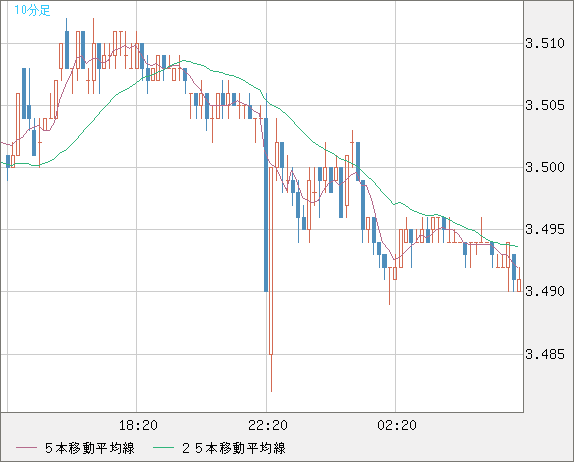Click the 3.510 price axis label

[545, 44]
